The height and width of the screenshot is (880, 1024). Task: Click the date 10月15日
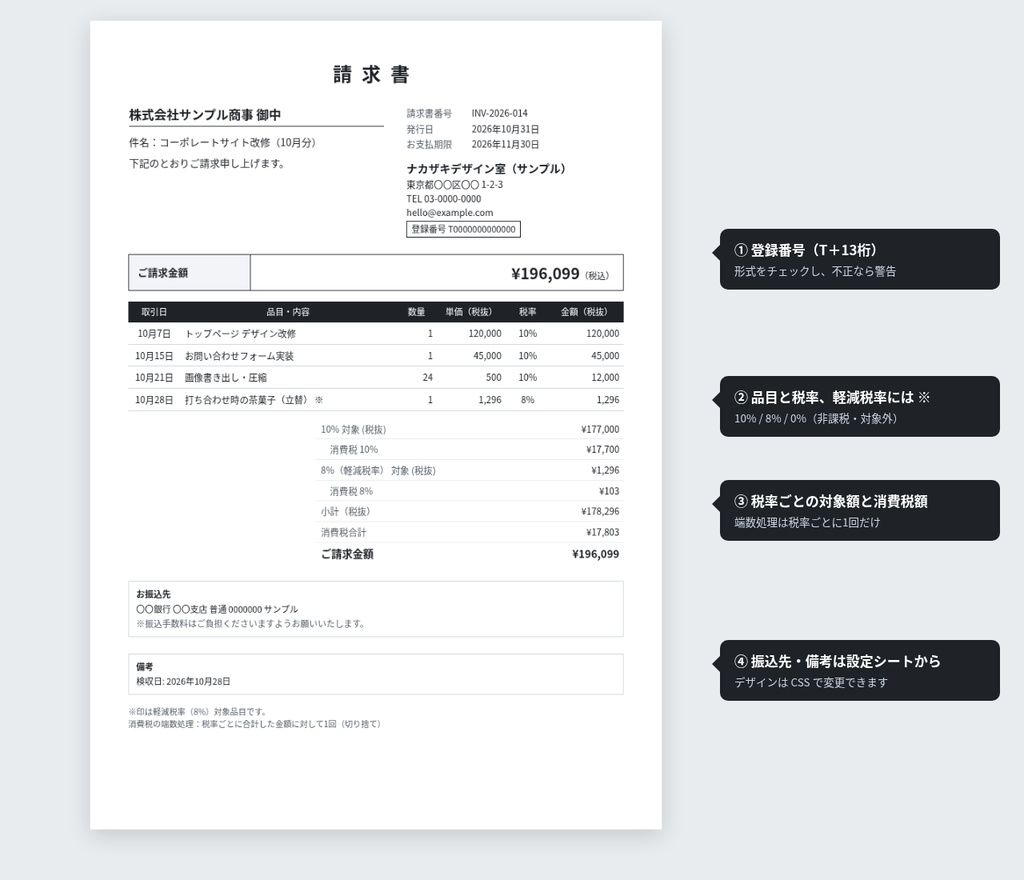pyautogui.click(x=153, y=356)
